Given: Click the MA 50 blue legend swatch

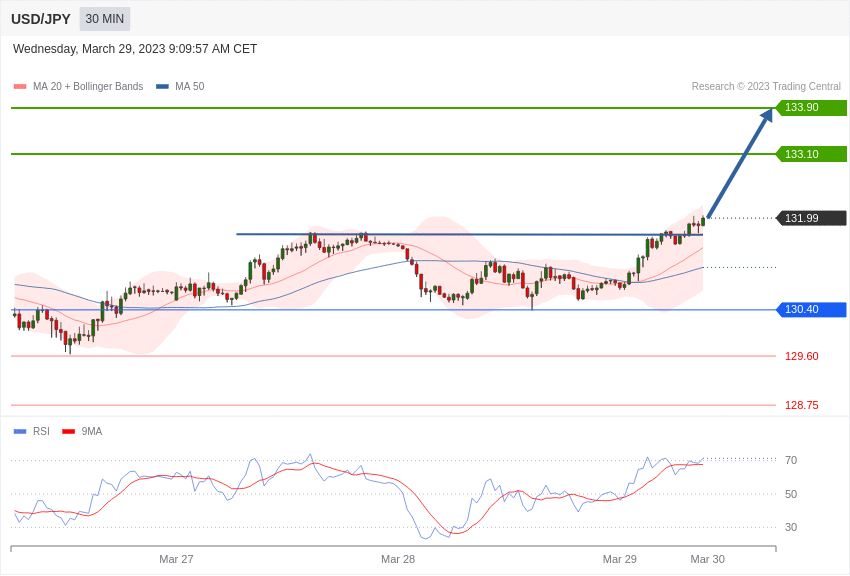Looking at the screenshot, I should [x=162, y=86].
